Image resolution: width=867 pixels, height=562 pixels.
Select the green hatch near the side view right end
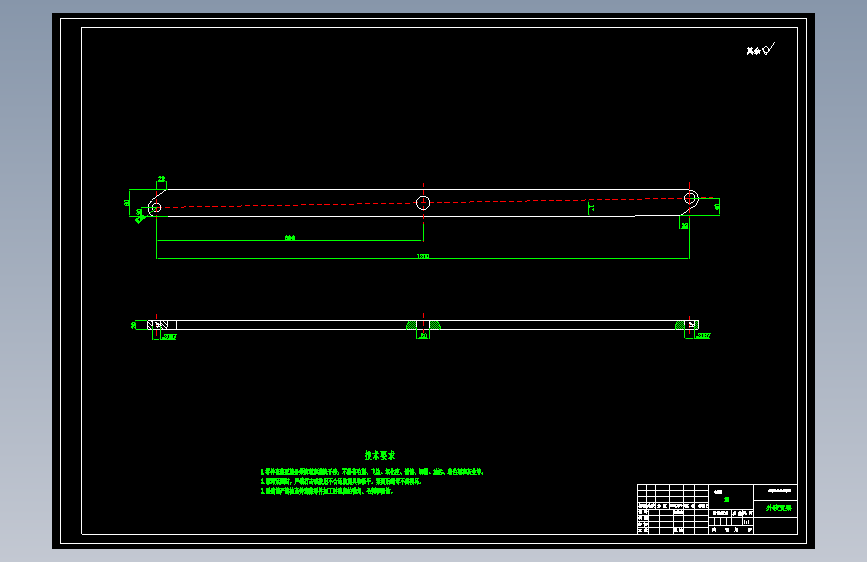pos(680,325)
